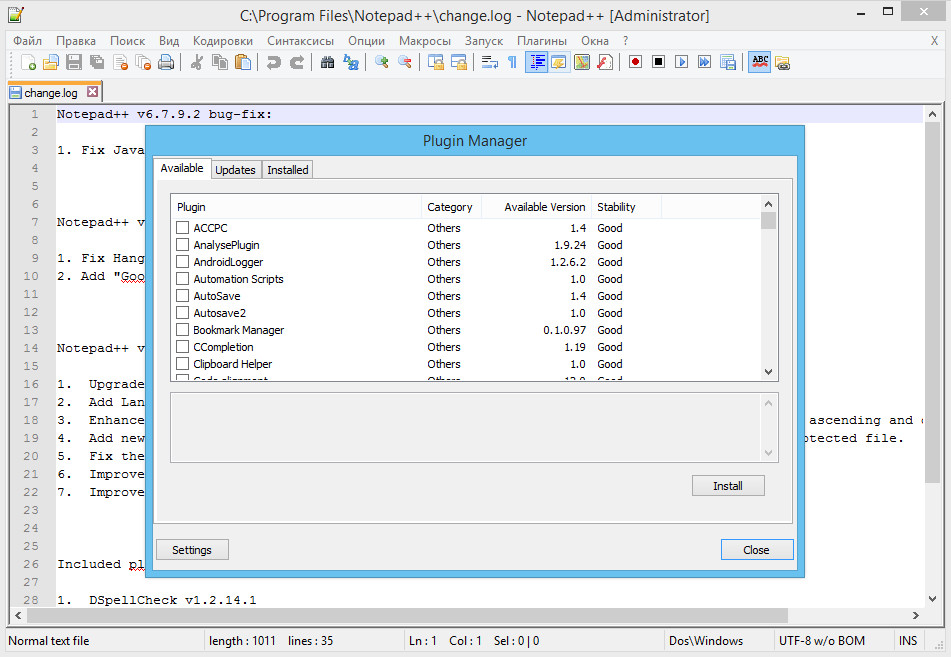Click the Zoom In magnifier icon

[381, 62]
